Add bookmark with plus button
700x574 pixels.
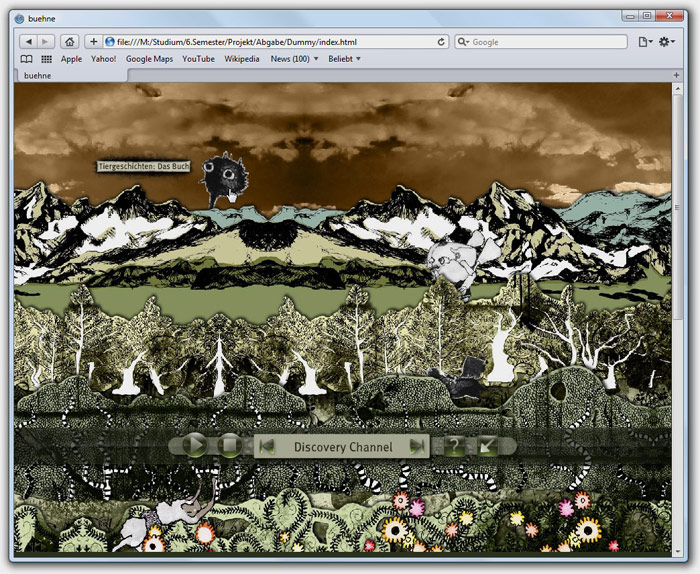pyautogui.click(x=94, y=42)
